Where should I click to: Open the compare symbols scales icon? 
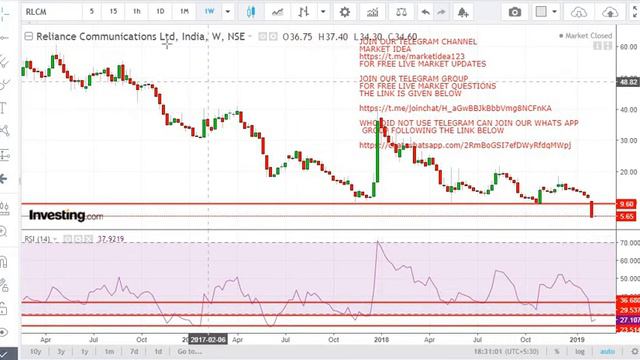(x=401, y=12)
